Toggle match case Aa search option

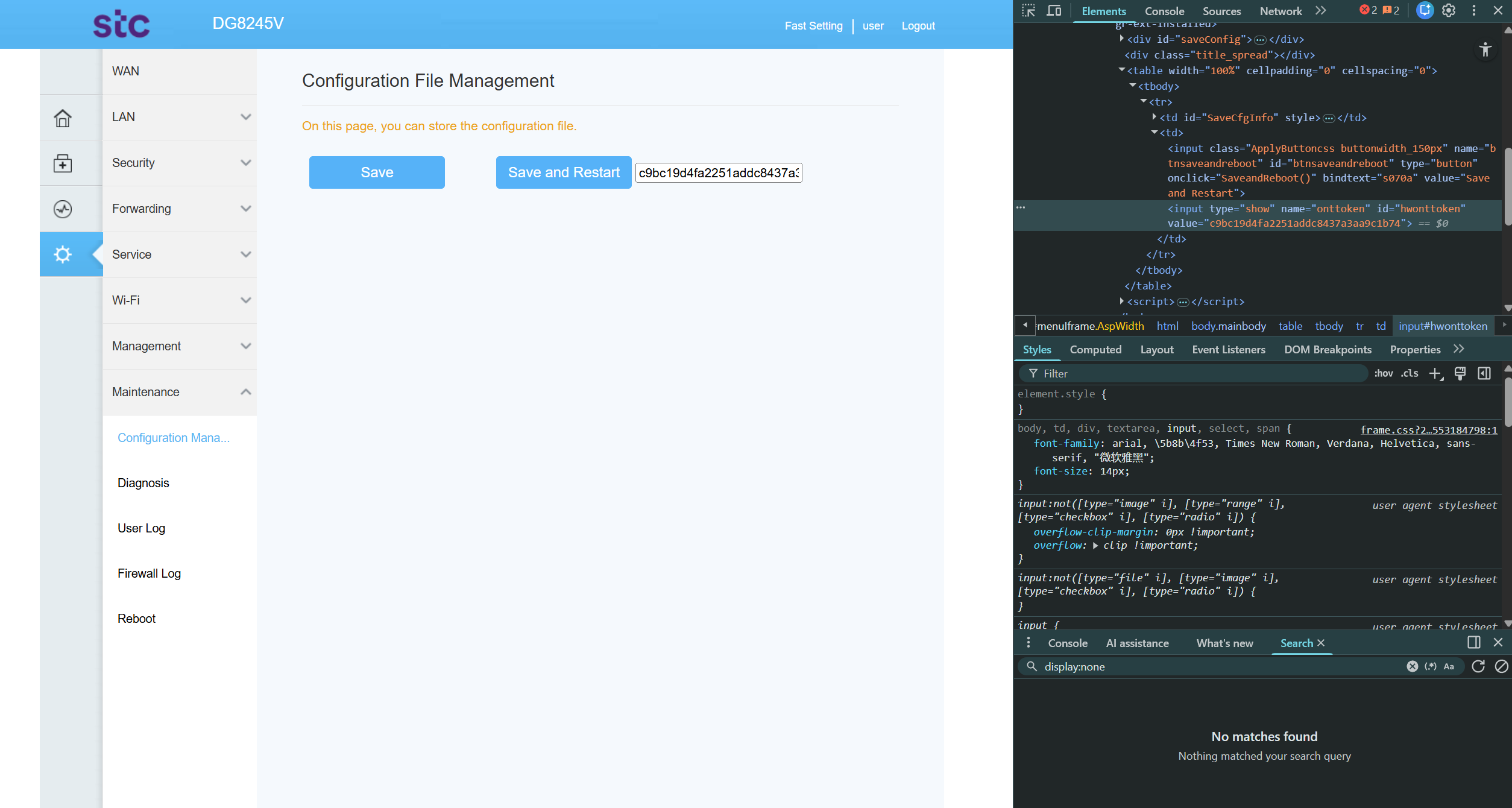click(x=1449, y=666)
